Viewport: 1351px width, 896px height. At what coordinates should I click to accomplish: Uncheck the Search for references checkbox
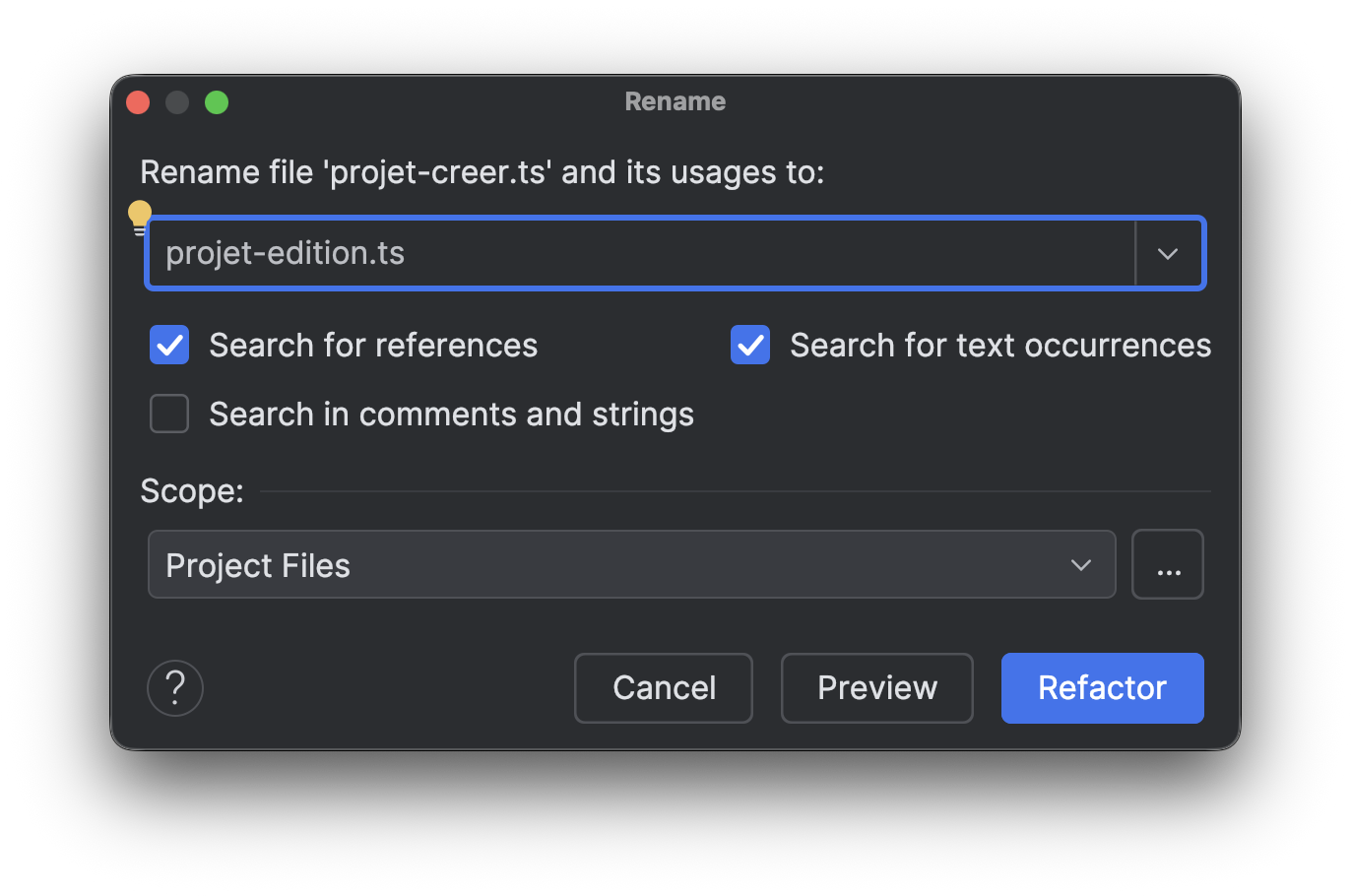(x=169, y=346)
